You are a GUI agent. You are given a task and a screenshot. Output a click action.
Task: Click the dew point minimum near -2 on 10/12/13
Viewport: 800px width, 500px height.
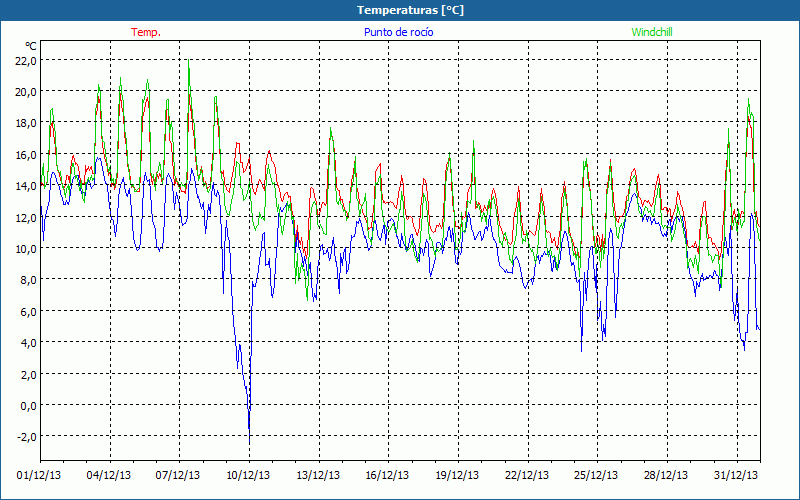[249, 442]
